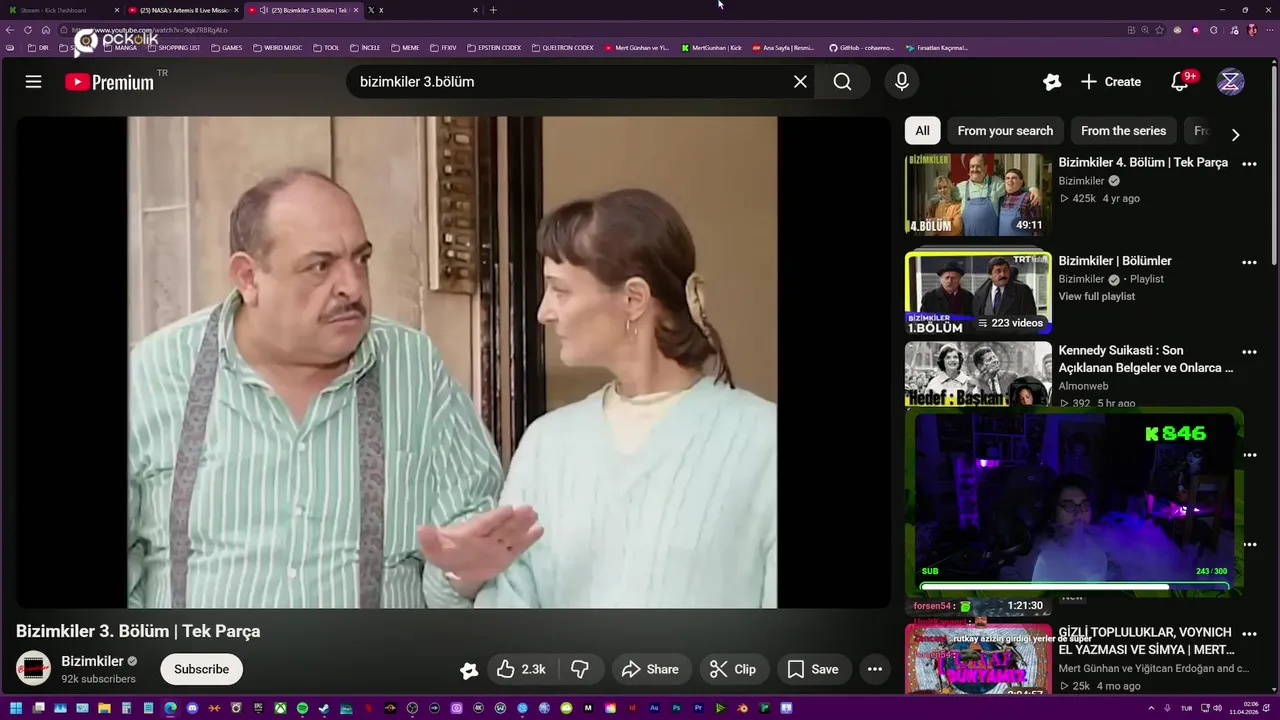Select the From the series chip
Image resolution: width=1280 pixels, height=720 pixels.
coord(1123,131)
